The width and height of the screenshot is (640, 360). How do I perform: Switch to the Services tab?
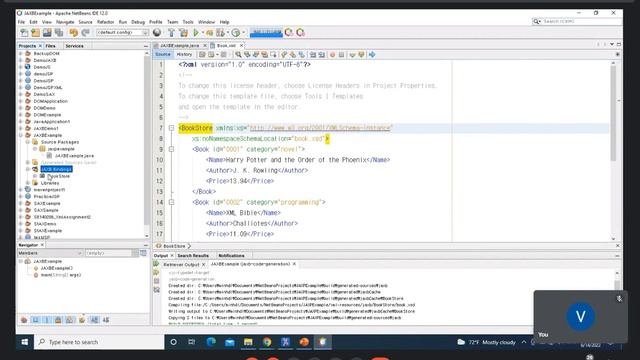(x=74, y=46)
